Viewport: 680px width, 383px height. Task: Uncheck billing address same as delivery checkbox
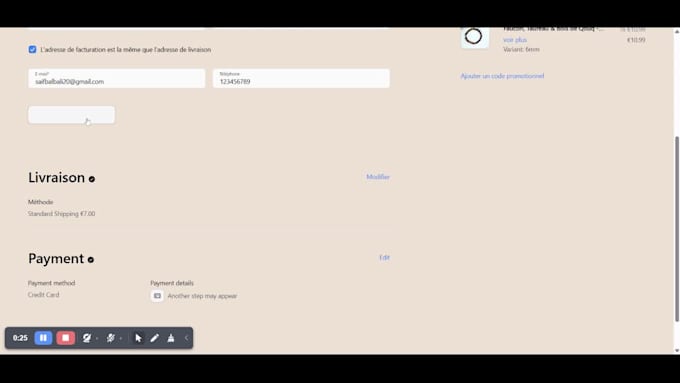pyautogui.click(x=33, y=49)
